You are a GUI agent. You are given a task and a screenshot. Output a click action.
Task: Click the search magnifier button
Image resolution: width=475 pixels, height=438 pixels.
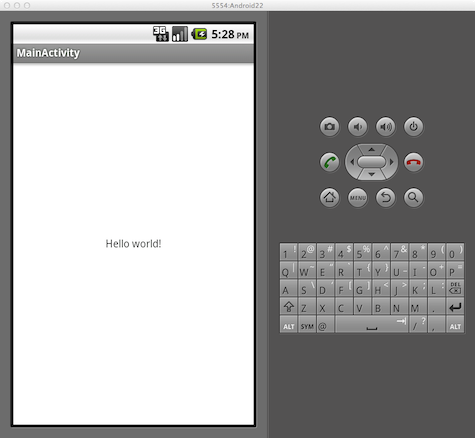point(414,198)
